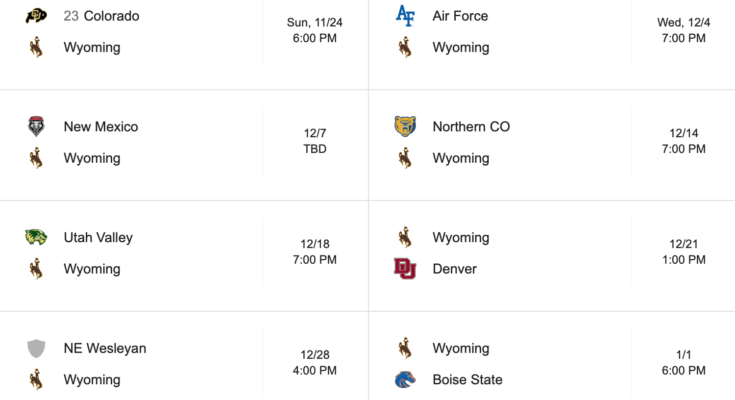Click the New Mexico Lobos logo
The width and height of the screenshot is (735, 400).
[x=36, y=127]
